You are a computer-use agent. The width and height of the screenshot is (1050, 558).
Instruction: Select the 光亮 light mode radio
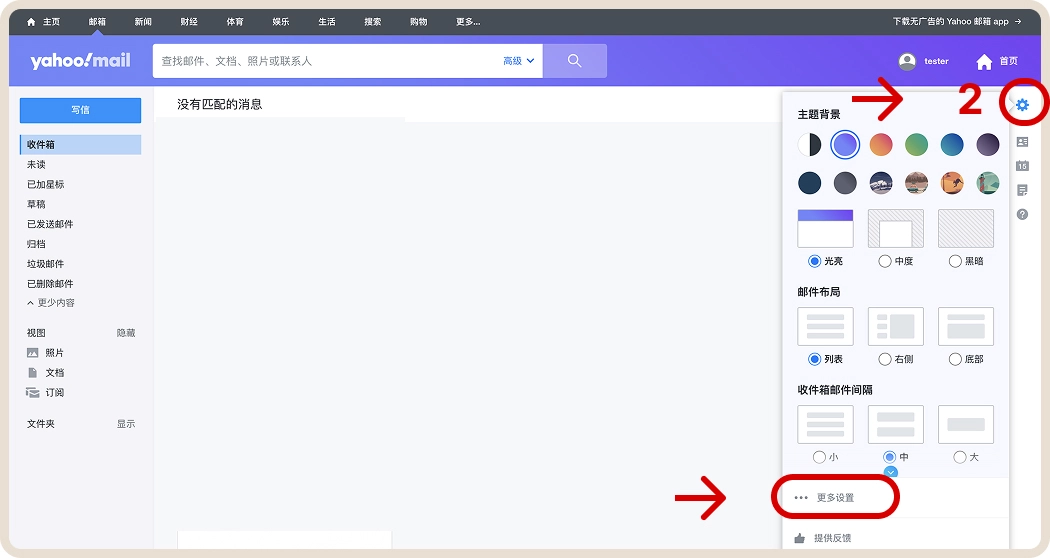(x=814, y=261)
